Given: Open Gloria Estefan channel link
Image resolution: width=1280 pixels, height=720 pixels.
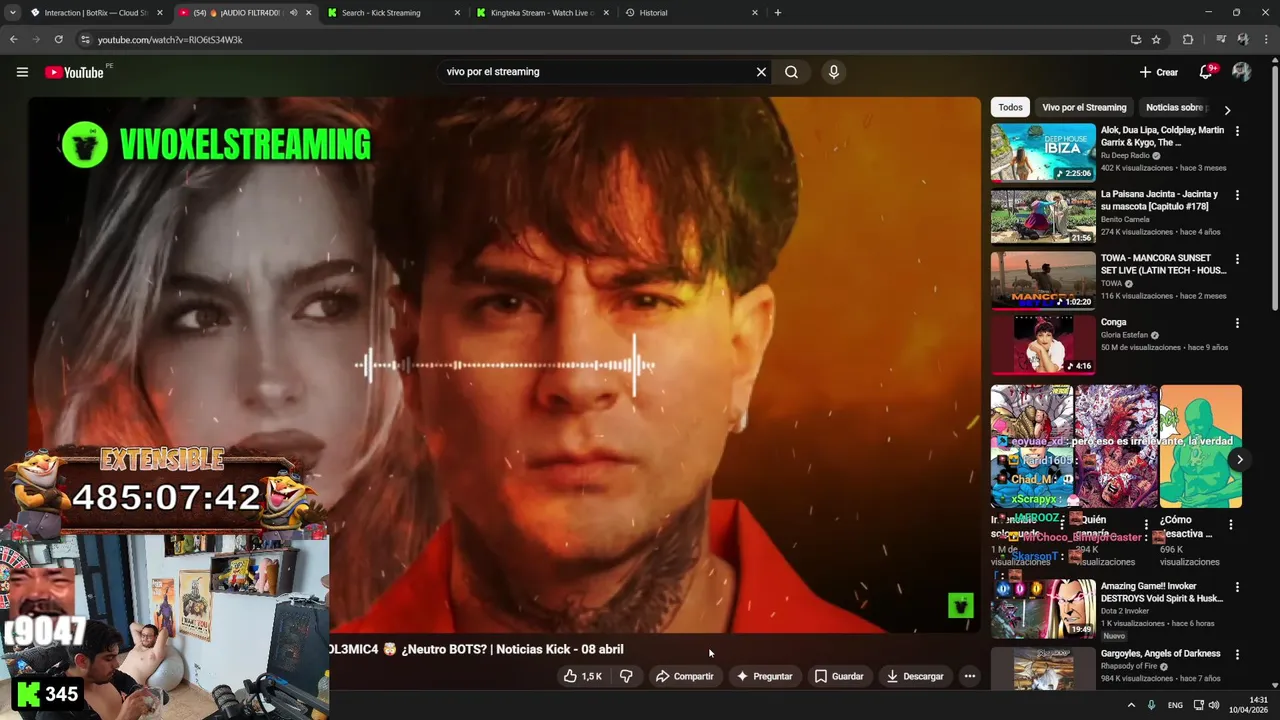Looking at the screenshot, I should pyautogui.click(x=1124, y=335).
